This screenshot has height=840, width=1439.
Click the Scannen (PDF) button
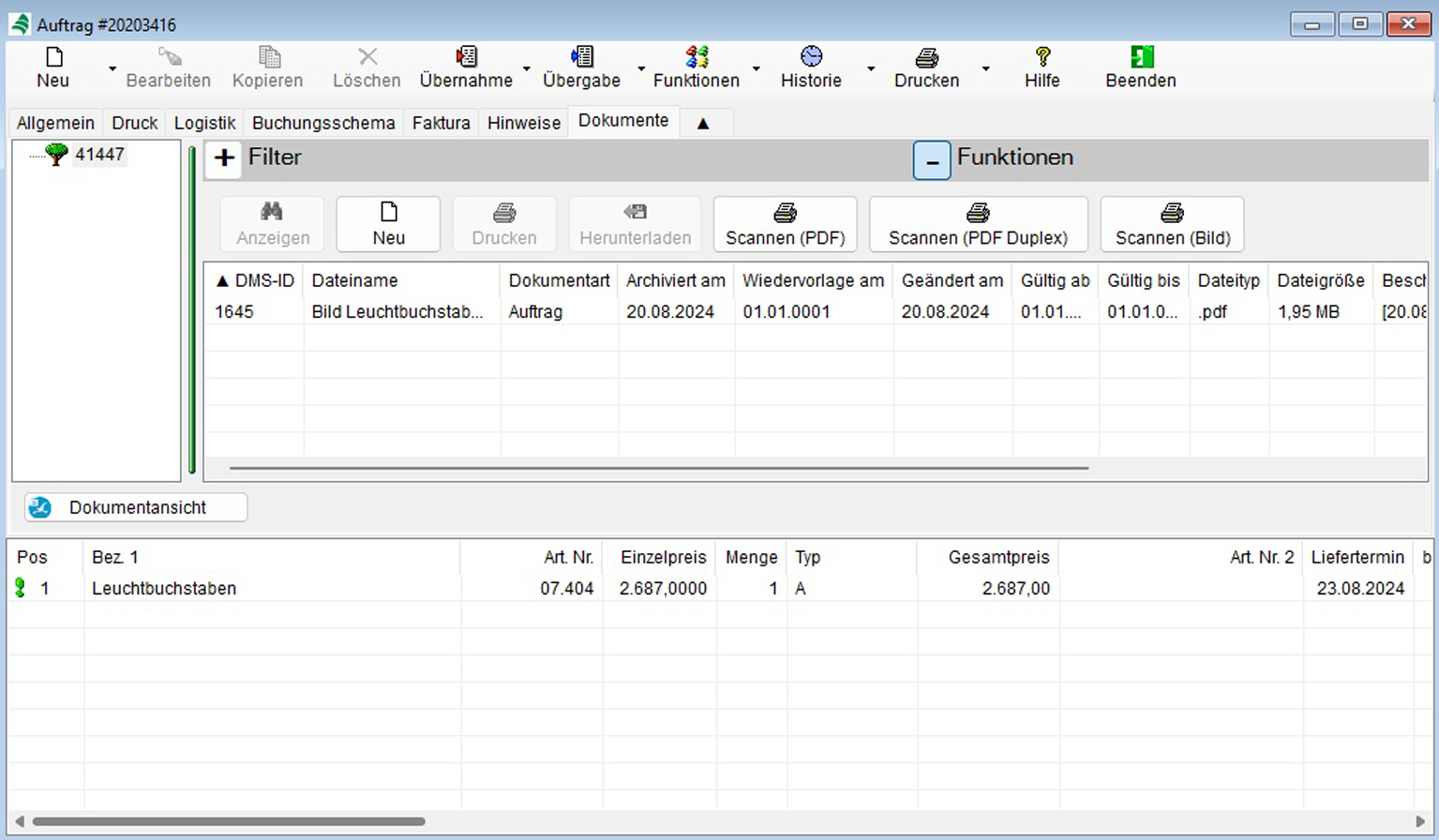(x=786, y=224)
